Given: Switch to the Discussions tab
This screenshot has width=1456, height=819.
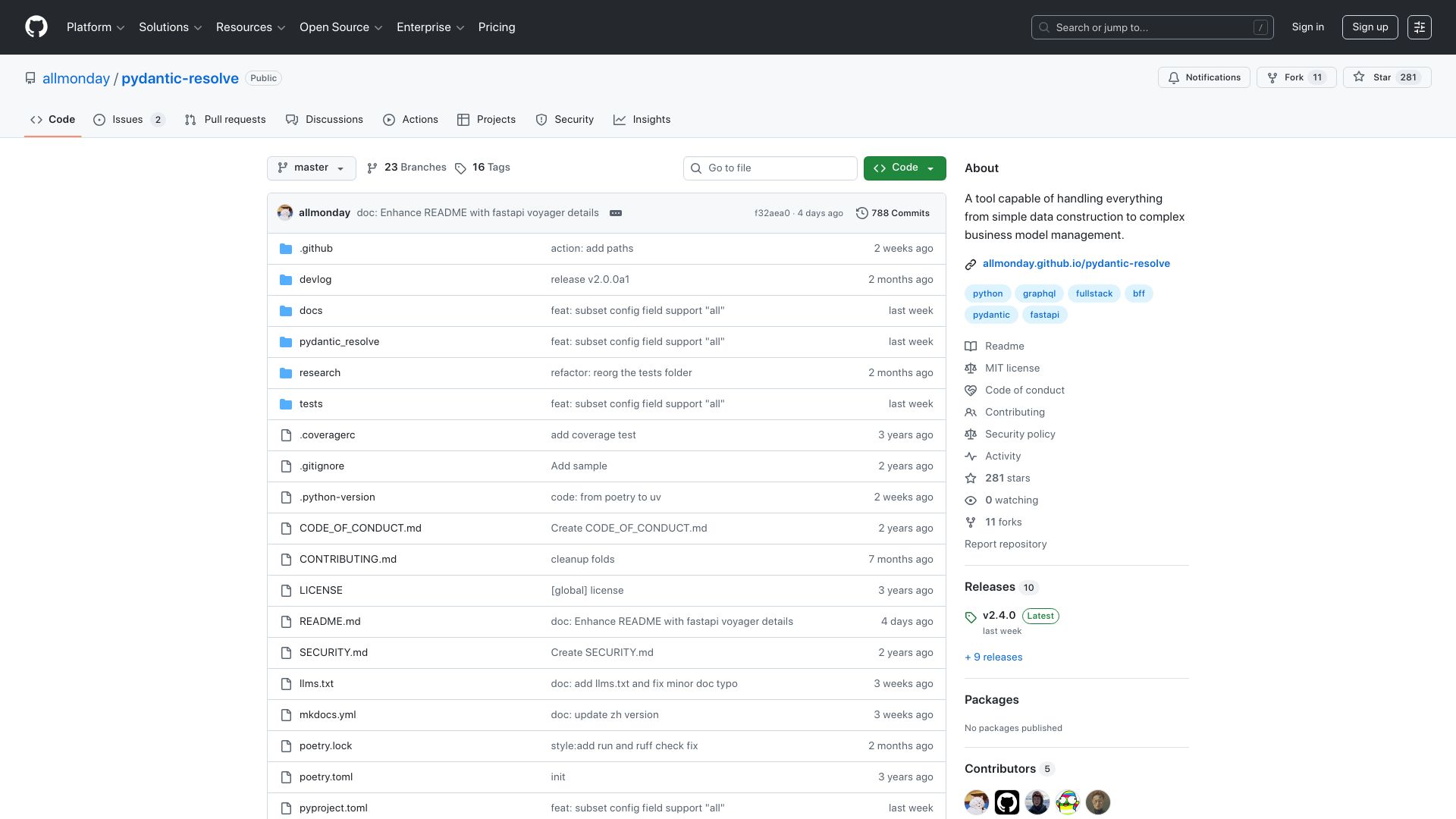Looking at the screenshot, I should (x=325, y=120).
